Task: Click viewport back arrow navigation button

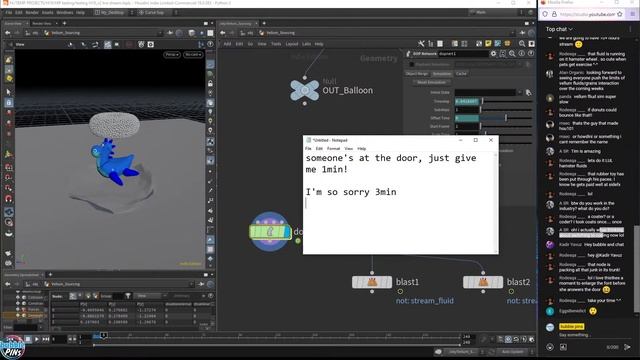Action: click(8, 33)
